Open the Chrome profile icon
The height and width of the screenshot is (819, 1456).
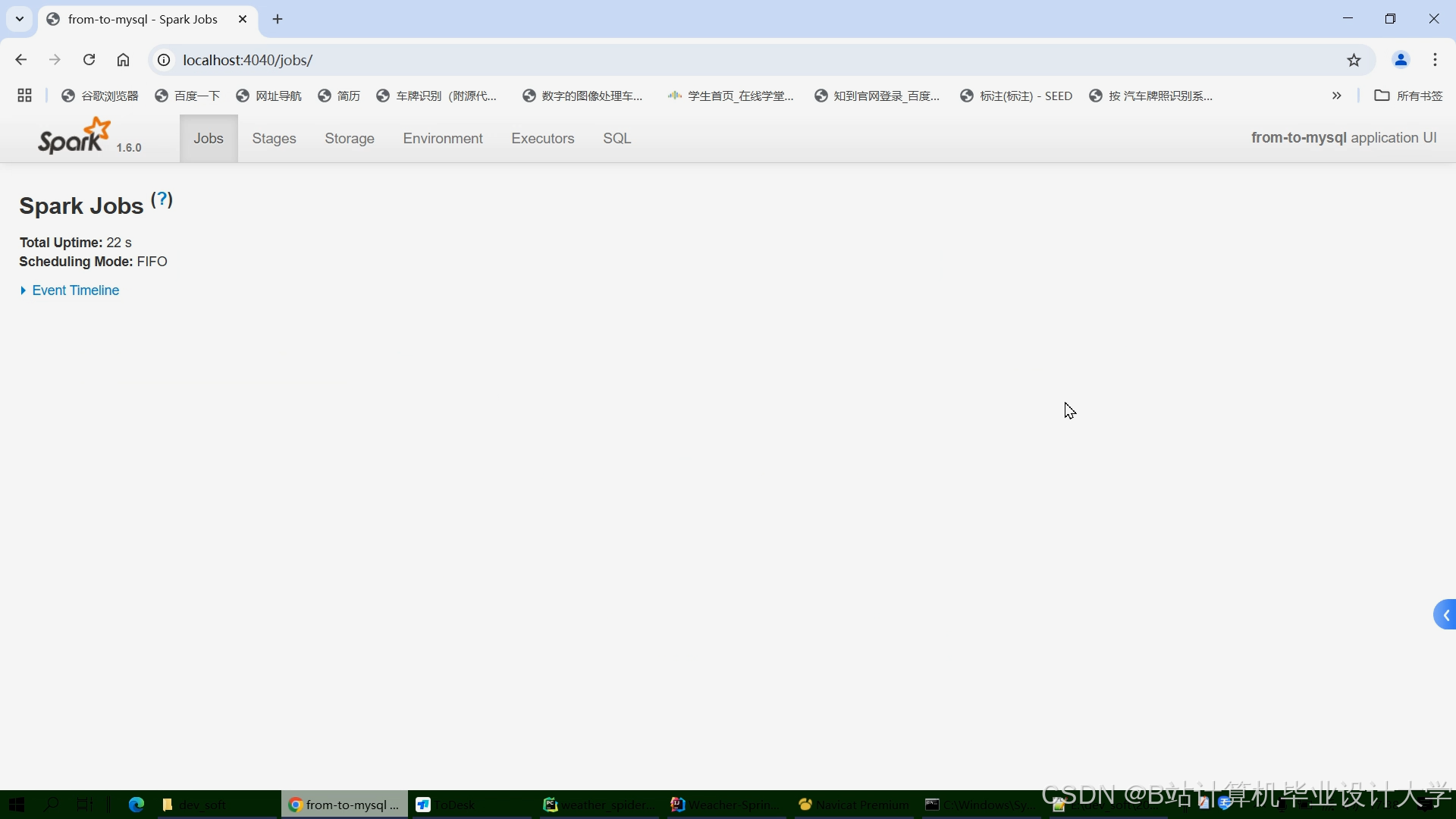point(1401,60)
